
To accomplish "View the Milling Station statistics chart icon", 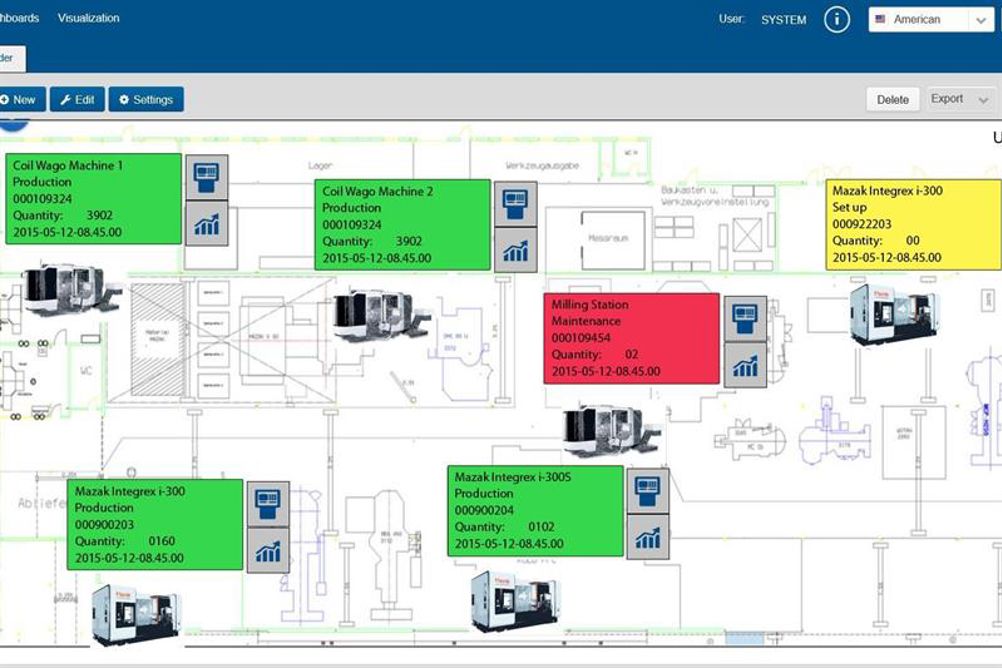I will (745, 364).
